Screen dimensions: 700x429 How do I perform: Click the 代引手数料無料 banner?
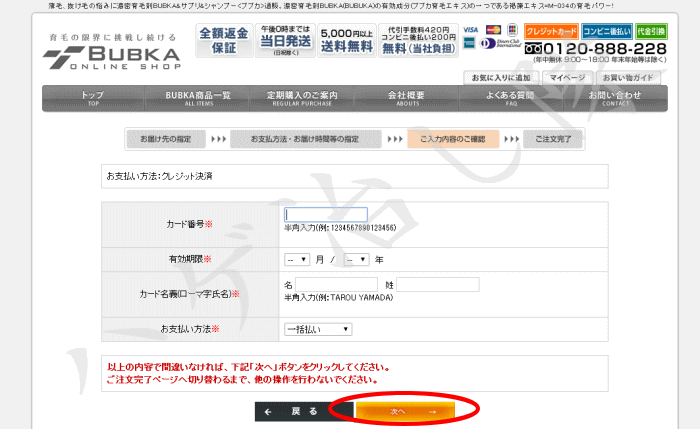pyautogui.click(x=418, y=41)
